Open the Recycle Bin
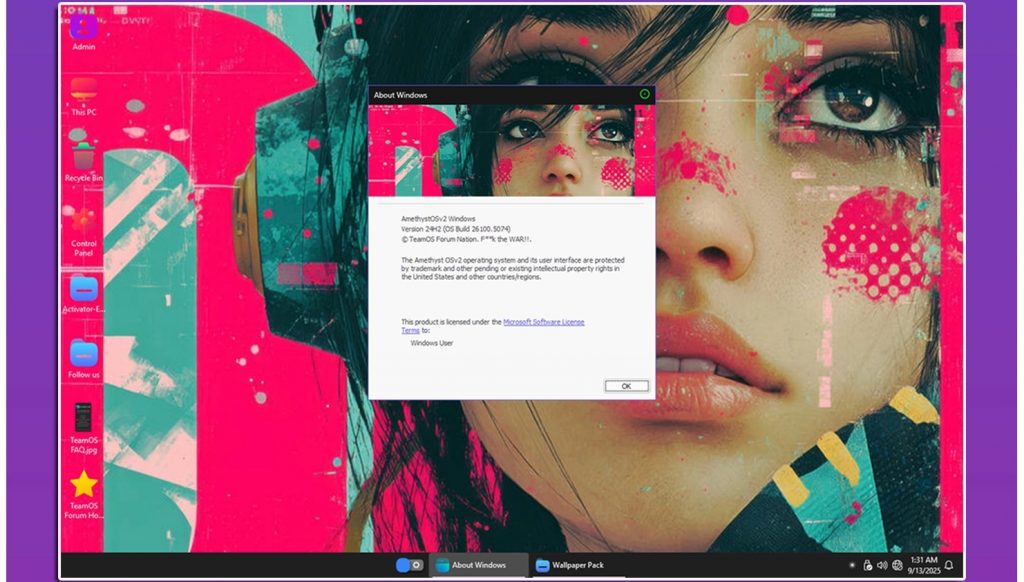1024x582 pixels. (84, 160)
